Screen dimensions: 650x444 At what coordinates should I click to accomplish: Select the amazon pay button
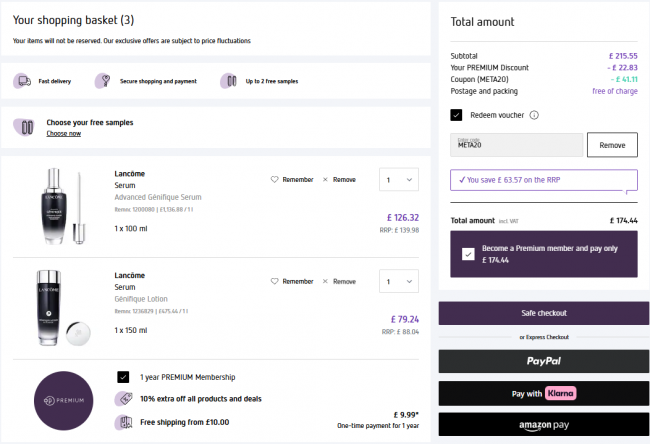click(544, 425)
